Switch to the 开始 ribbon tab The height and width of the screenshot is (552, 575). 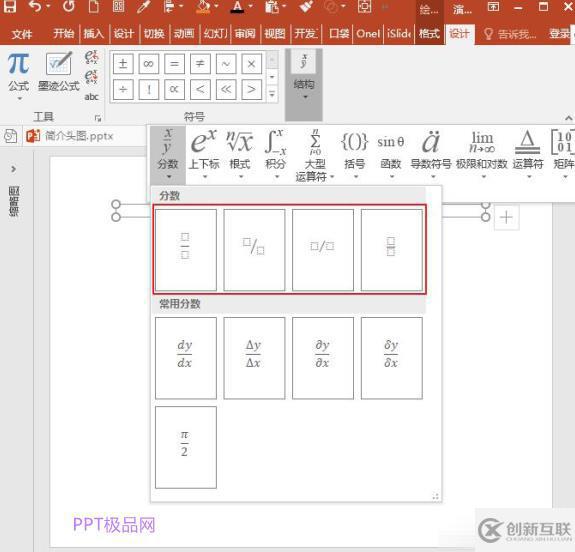click(x=63, y=34)
